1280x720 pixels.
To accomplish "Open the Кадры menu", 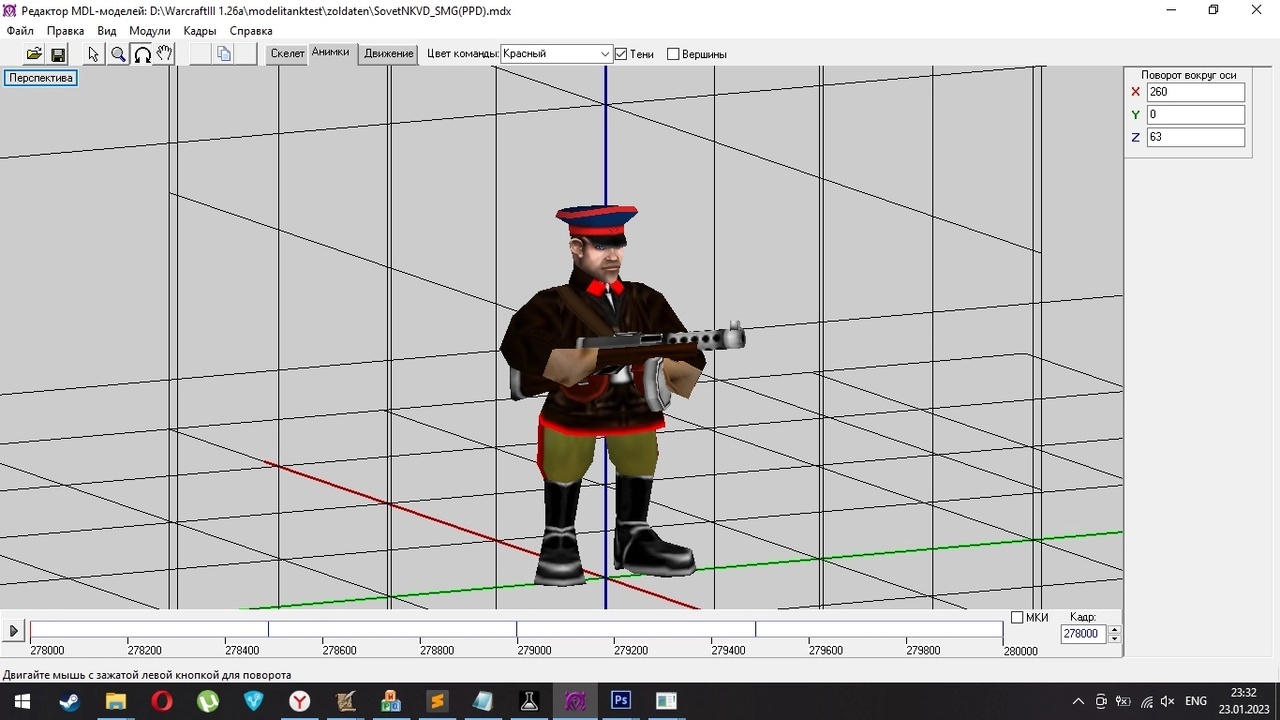I will pos(200,31).
